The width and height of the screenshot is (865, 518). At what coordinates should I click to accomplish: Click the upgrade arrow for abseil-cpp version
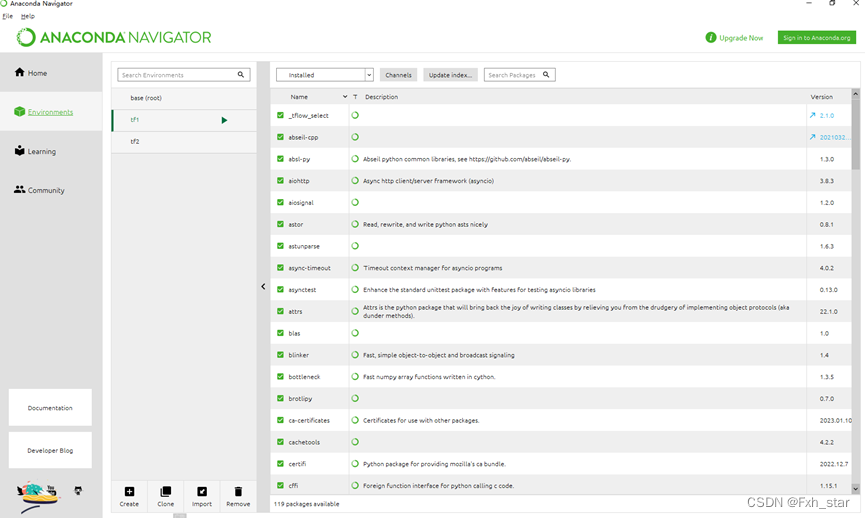[x=813, y=137]
